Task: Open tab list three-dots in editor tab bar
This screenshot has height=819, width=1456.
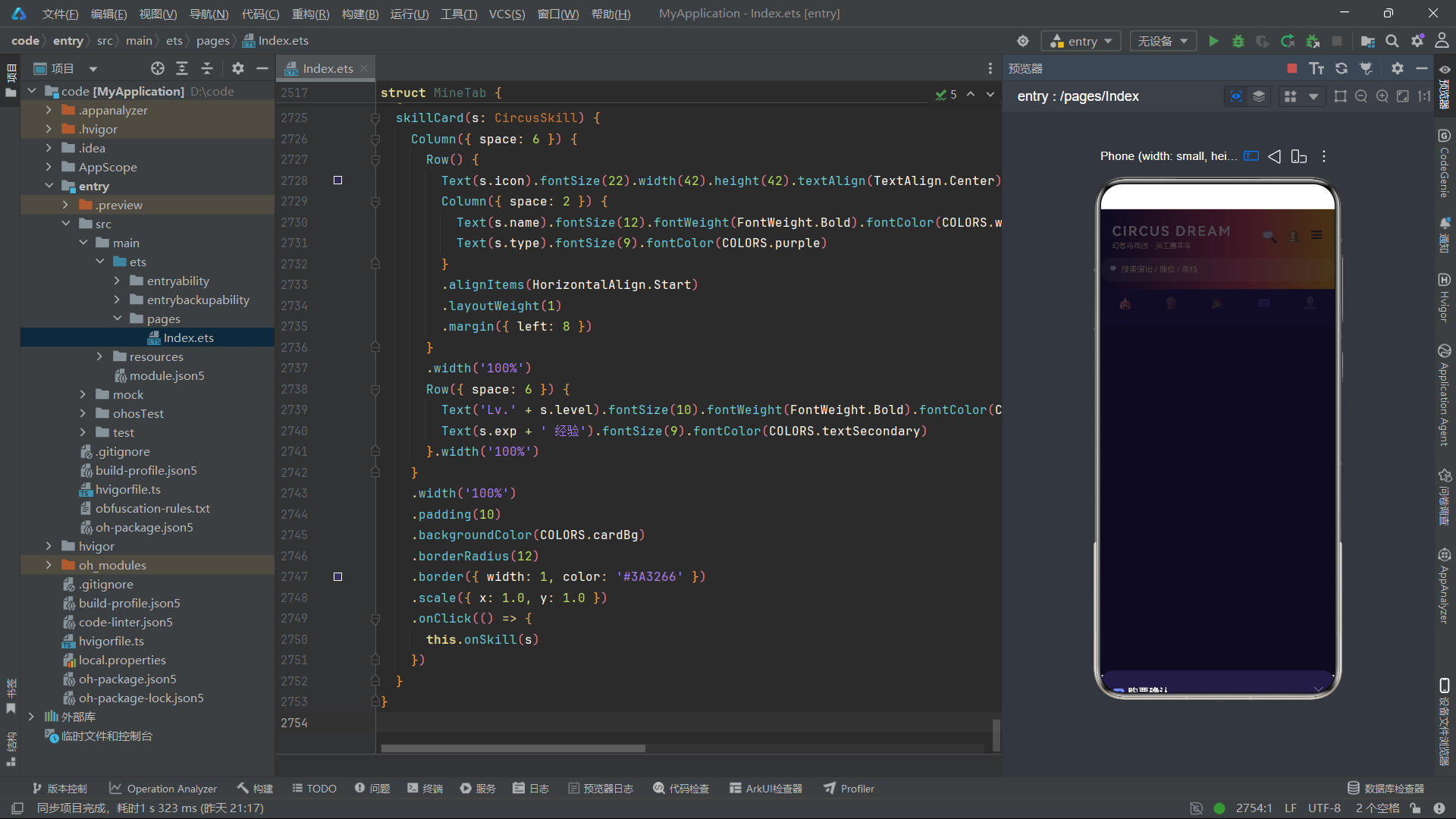Action: tap(990, 68)
